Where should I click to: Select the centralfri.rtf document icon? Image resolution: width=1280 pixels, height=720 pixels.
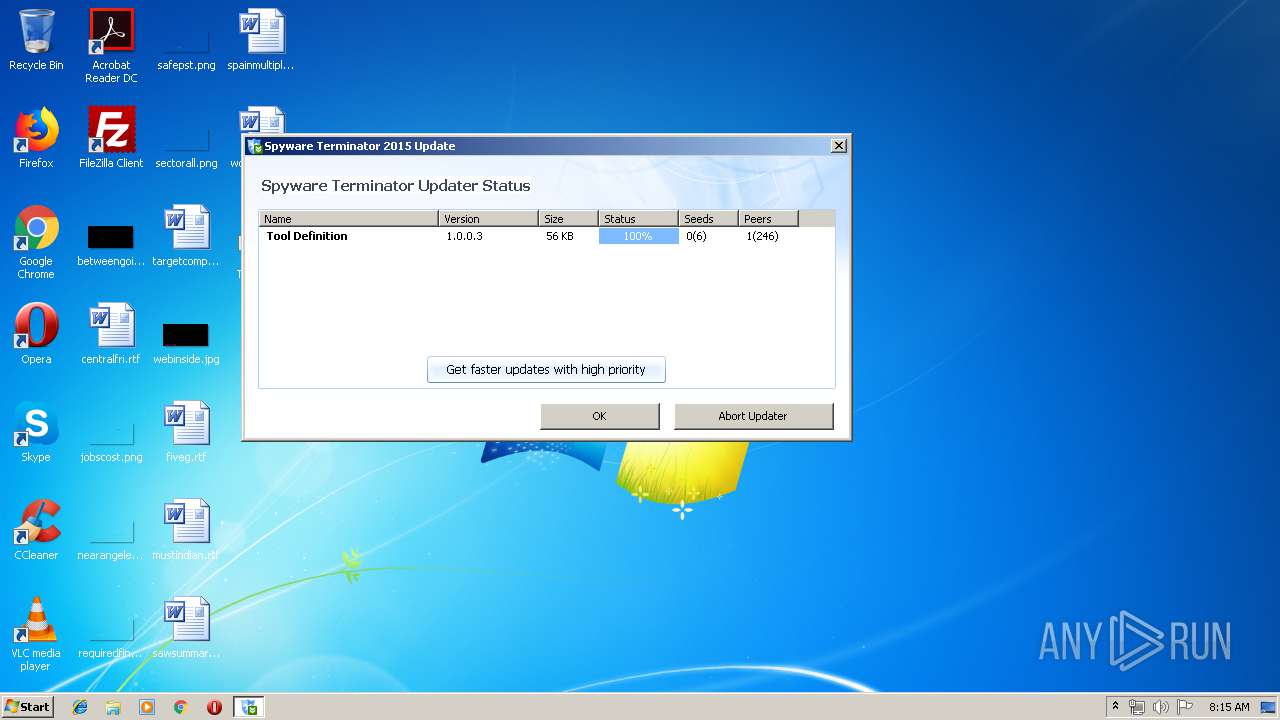click(111, 334)
